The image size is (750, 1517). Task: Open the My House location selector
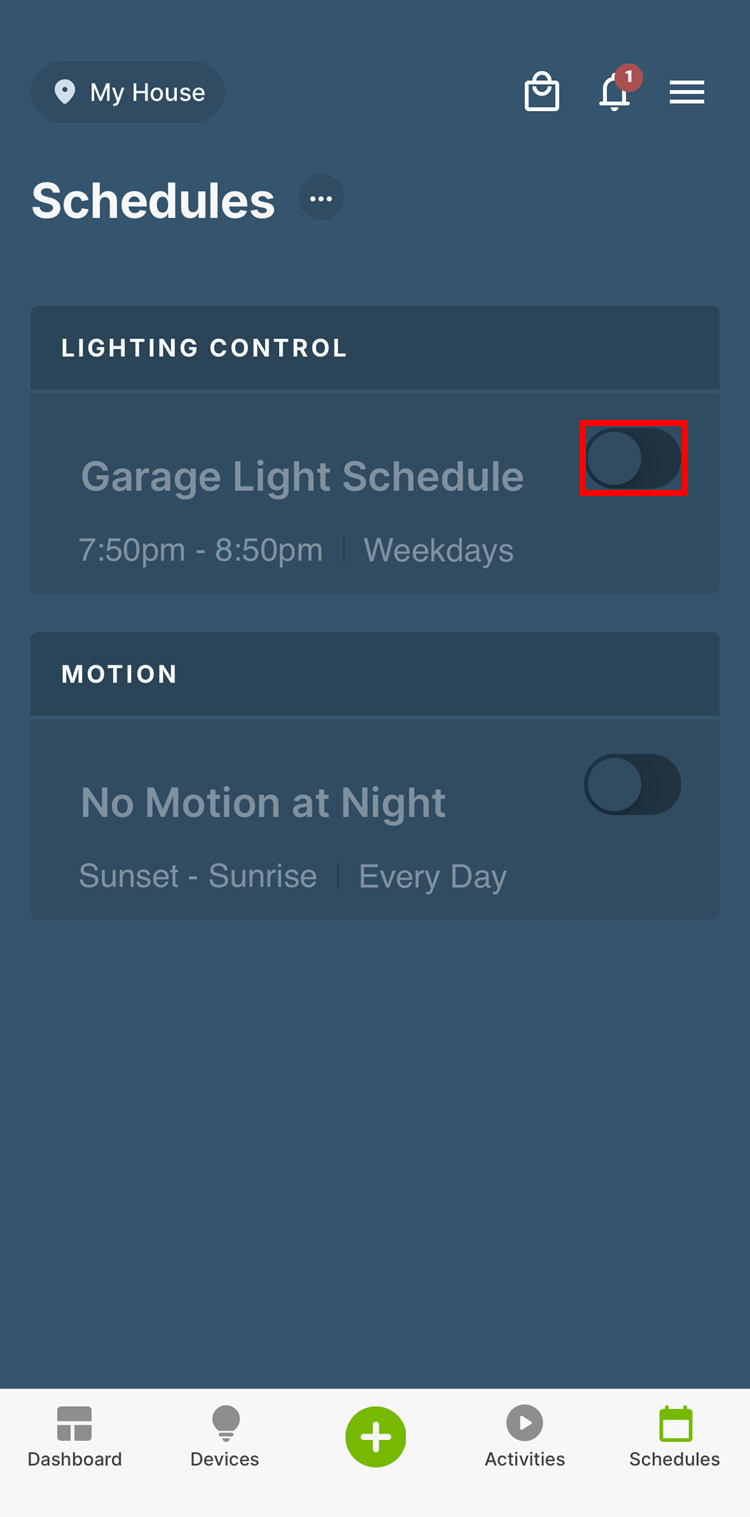pos(128,92)
